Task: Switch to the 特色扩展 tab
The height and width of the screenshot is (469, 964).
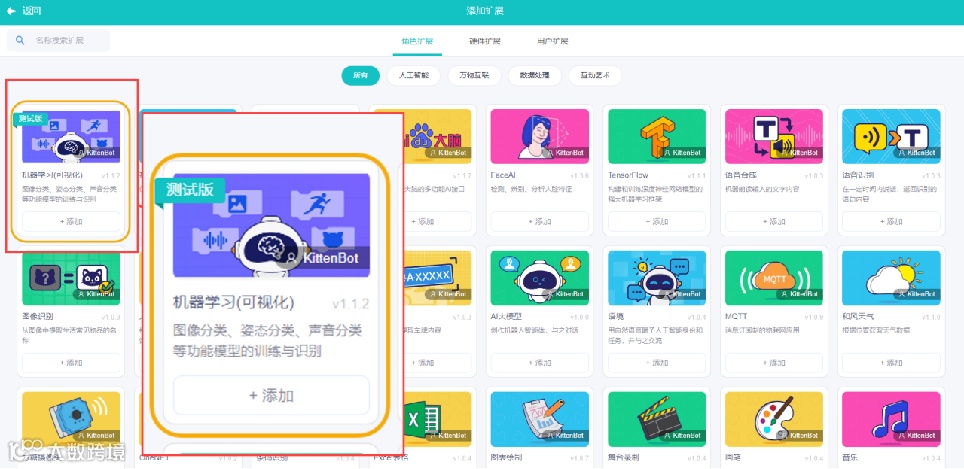Action: click(417, 41)
